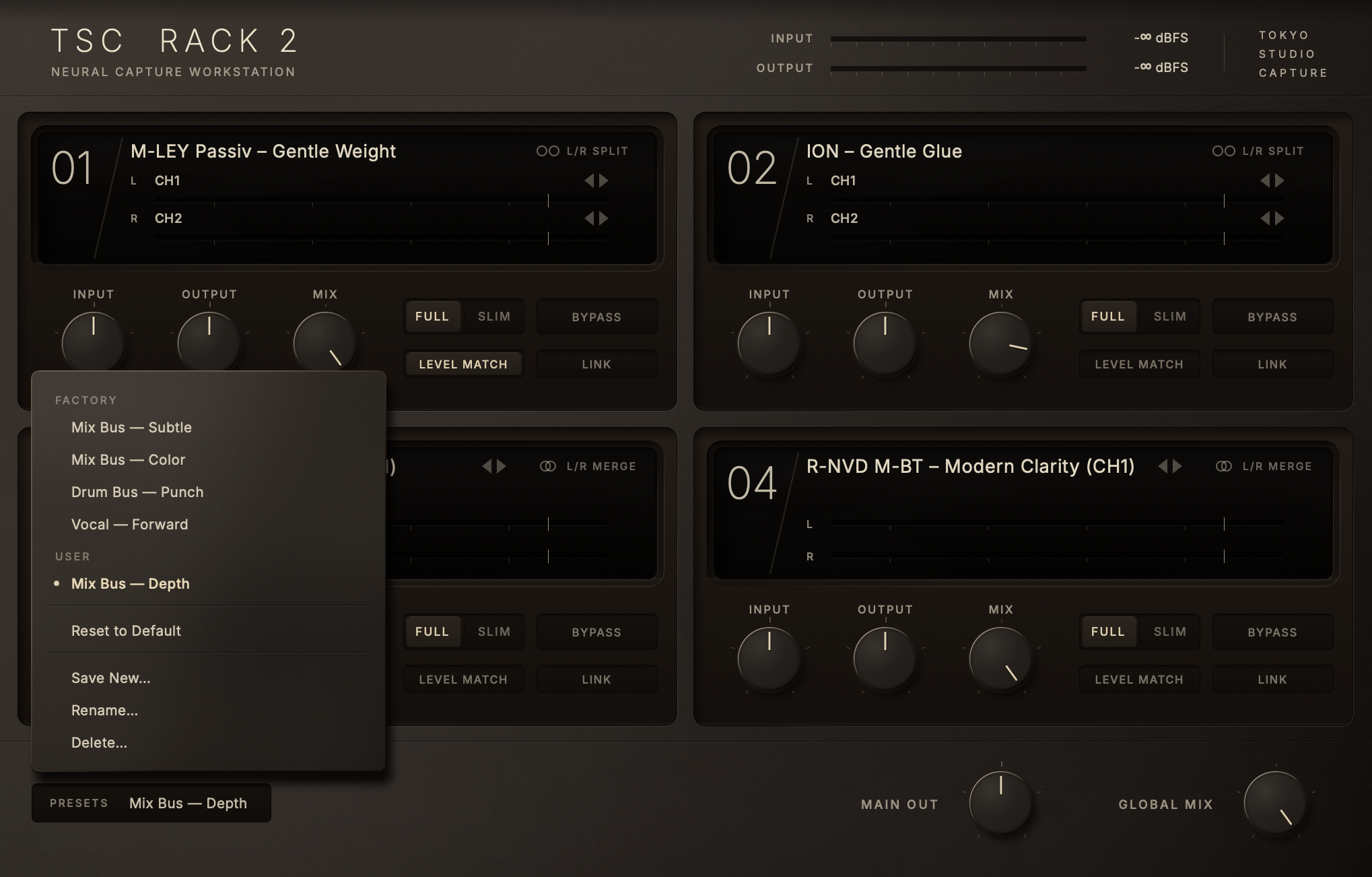Click next capture arrow for slot 02 CH1
The image size is (1372, 877).
1280,181
